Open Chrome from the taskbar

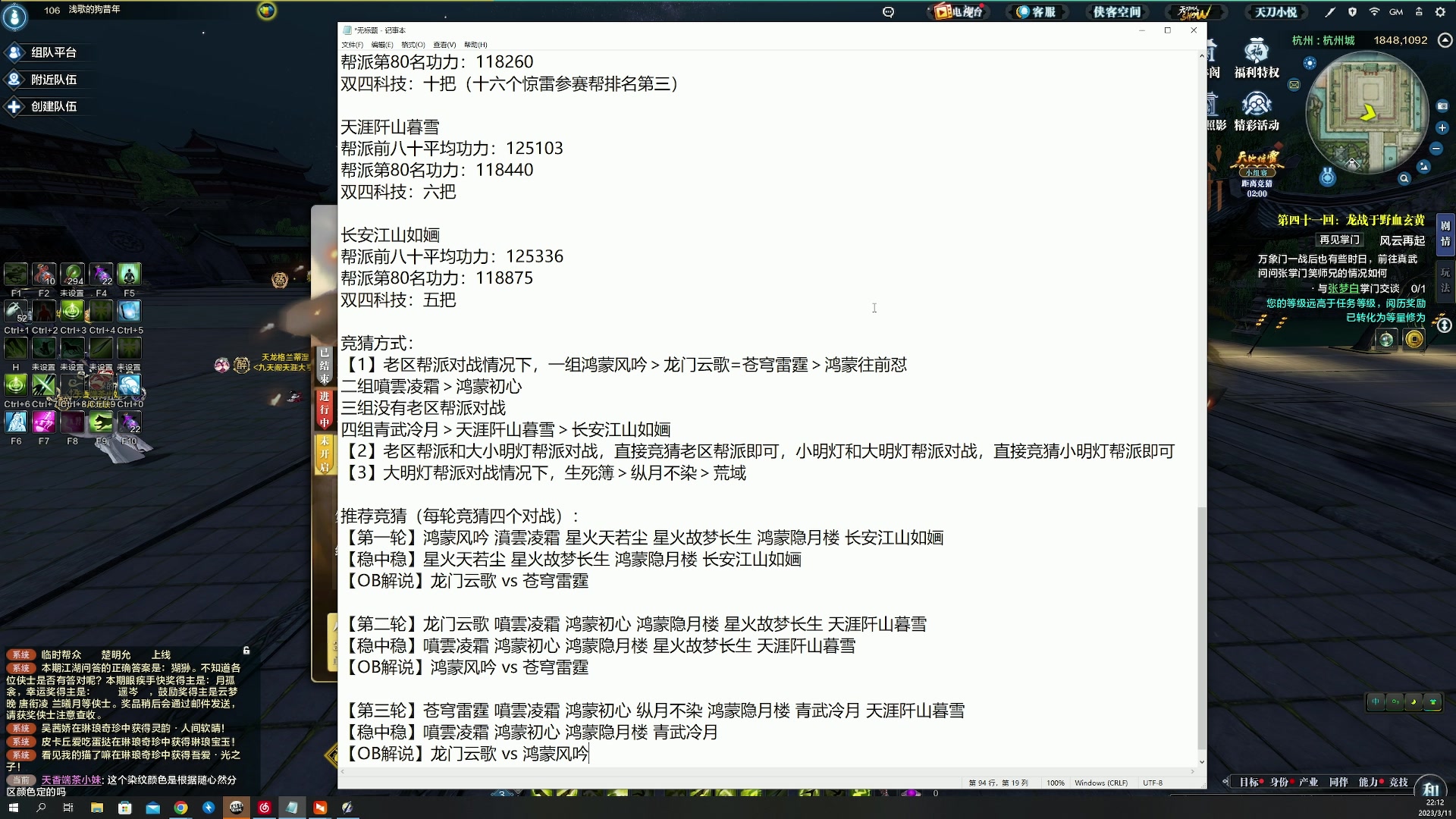tap(181, 808)
